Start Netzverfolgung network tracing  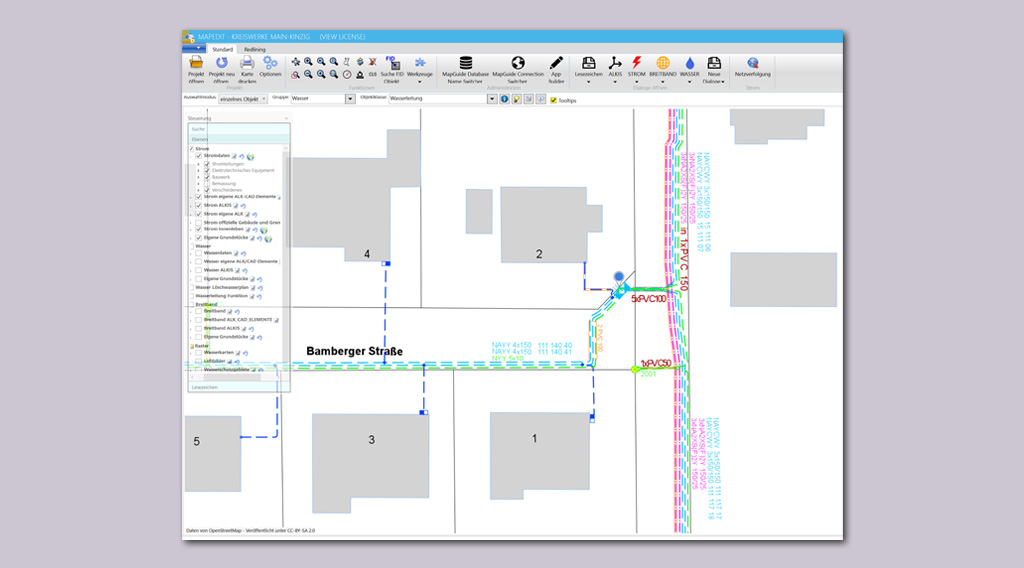[x=752, y=63]
